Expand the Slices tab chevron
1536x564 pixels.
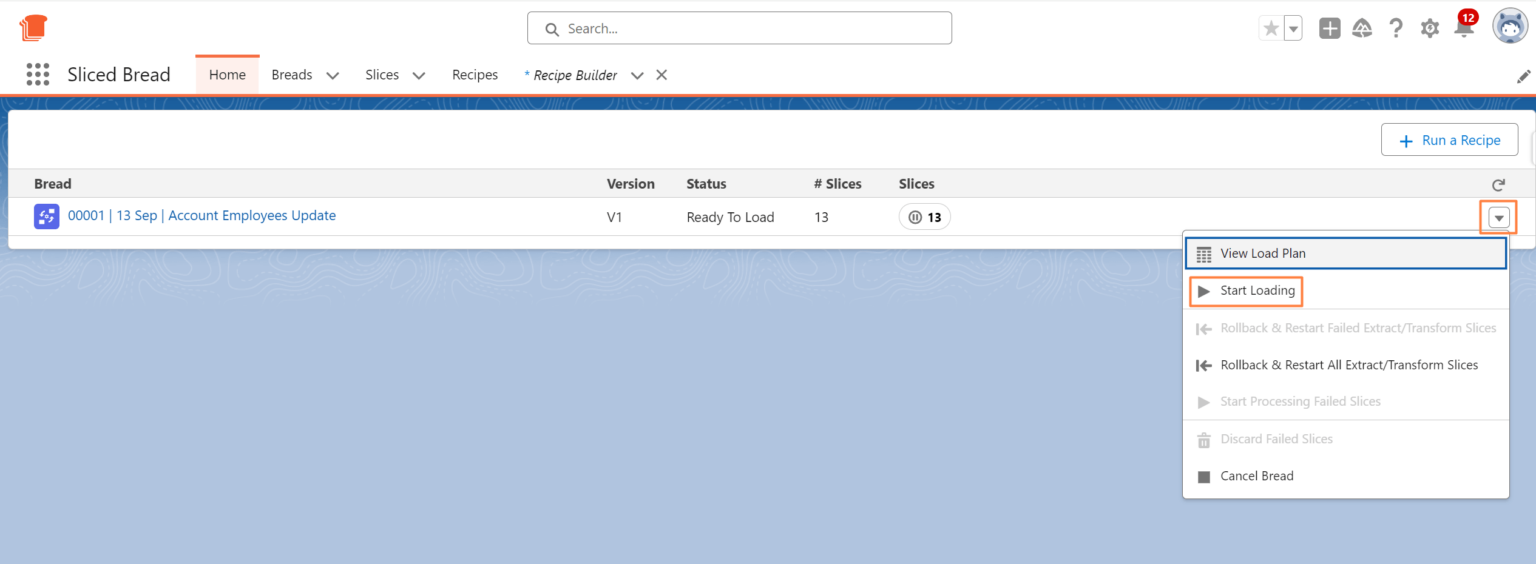point(419,76)
